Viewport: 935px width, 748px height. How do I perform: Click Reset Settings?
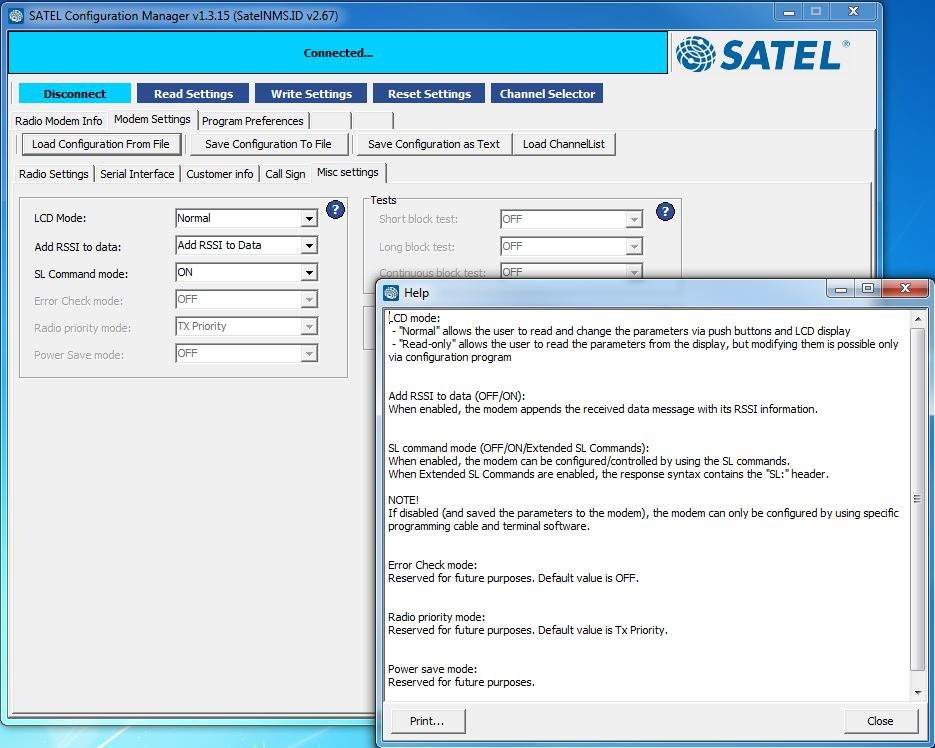[x=429, y=94]
